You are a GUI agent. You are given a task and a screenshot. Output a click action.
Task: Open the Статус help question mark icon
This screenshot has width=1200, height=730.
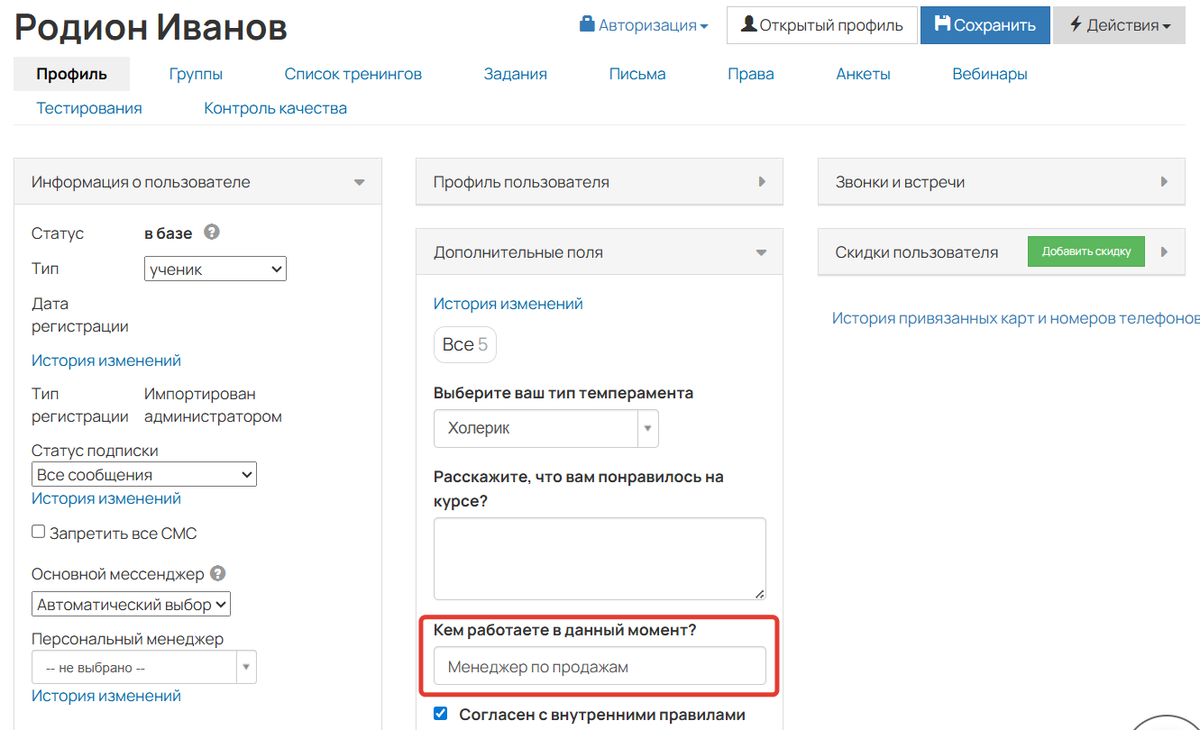(211, 232)
